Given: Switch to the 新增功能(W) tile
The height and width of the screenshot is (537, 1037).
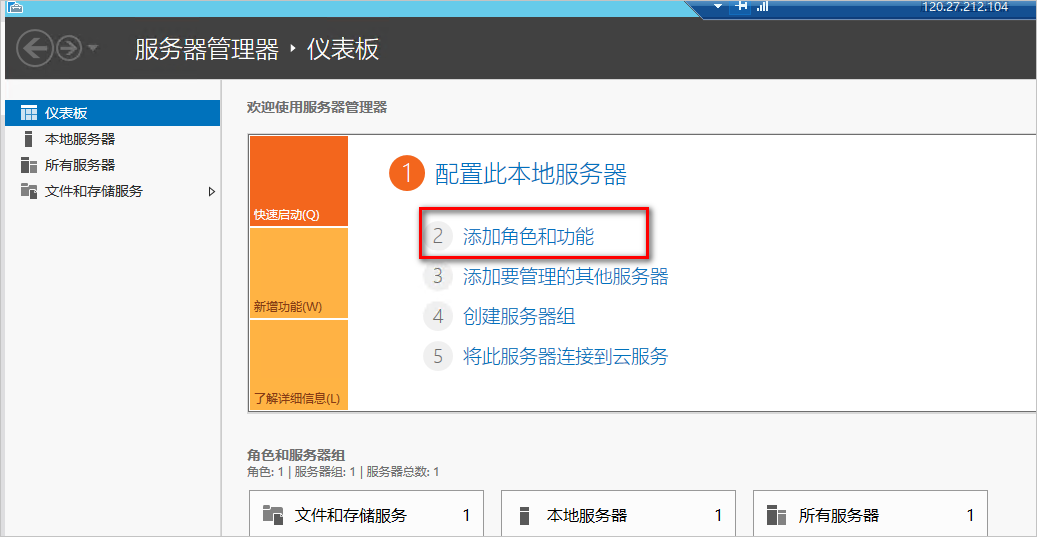Looking at the screenshot, I should (x=298, y=273).
